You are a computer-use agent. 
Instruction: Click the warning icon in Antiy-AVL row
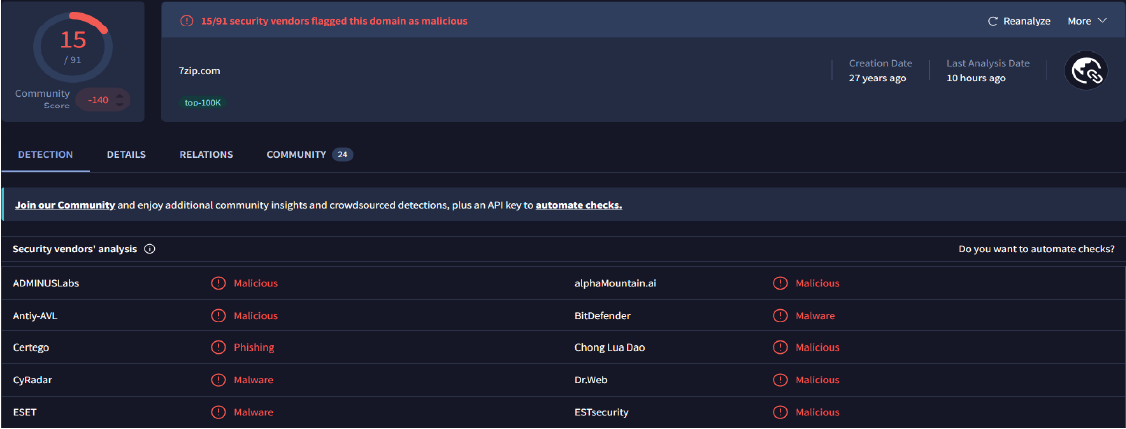tap(218, 315)
